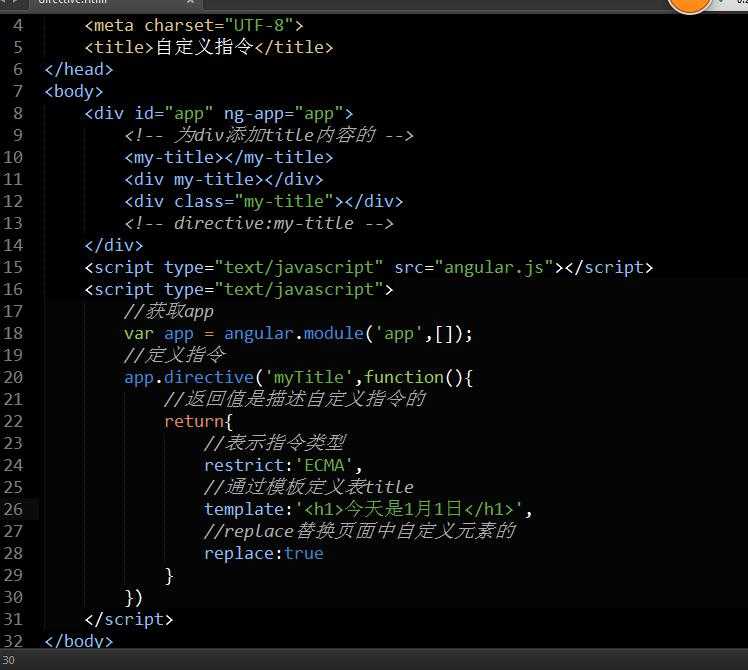
Task: Click the closing </head> tag
Action: (79, 69)
